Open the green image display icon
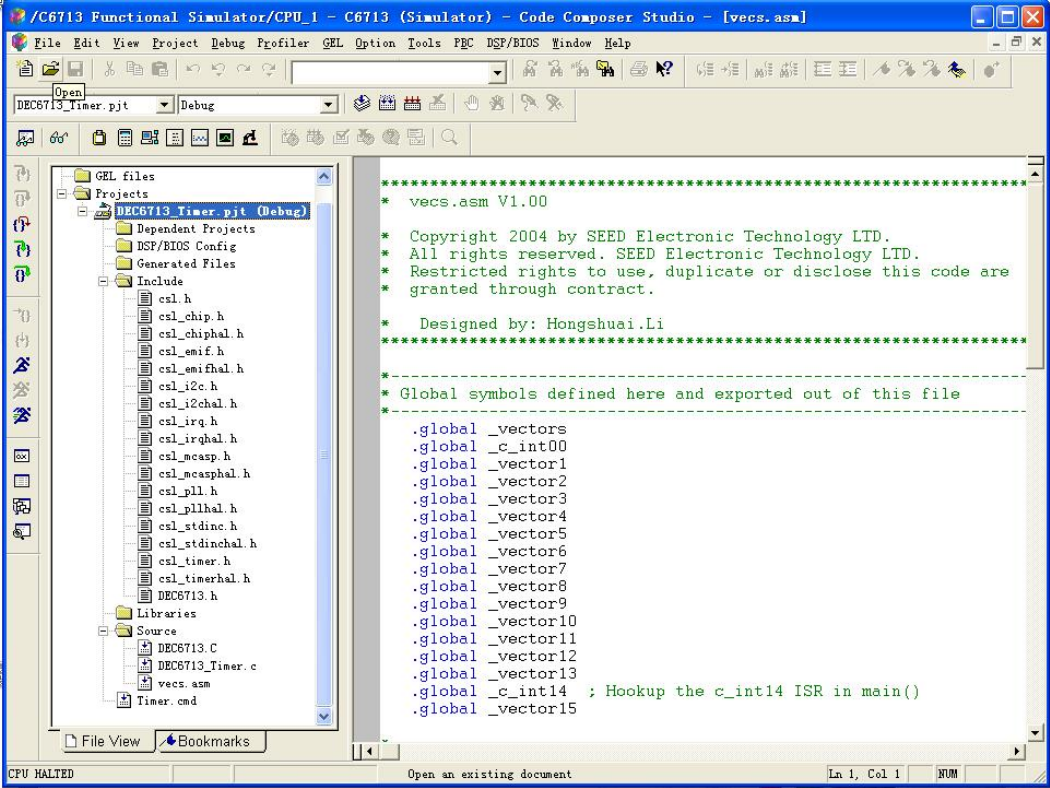Viewport: 1050px width, 788px height. 225,138
